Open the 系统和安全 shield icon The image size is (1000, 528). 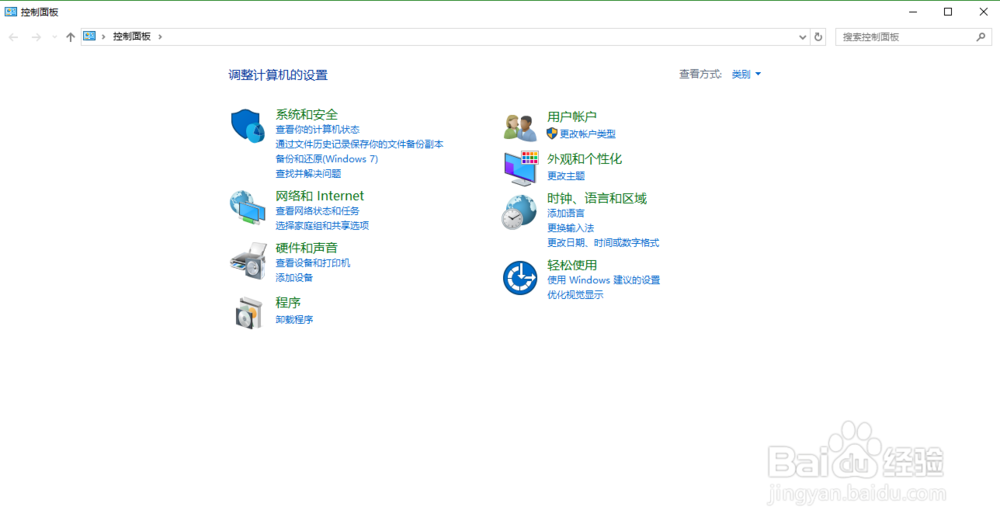coord(247,126)
